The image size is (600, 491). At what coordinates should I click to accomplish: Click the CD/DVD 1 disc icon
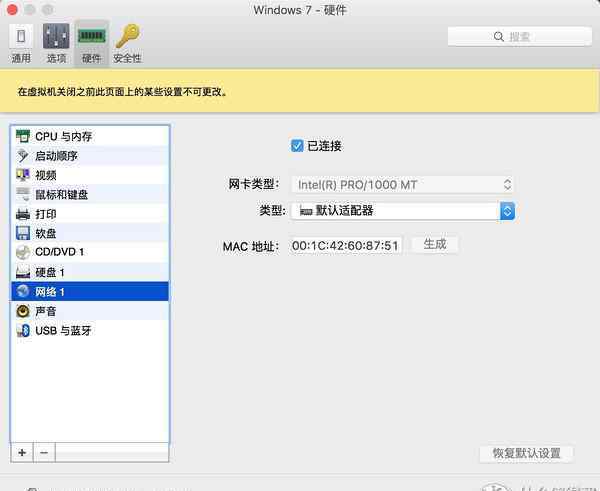23,252
